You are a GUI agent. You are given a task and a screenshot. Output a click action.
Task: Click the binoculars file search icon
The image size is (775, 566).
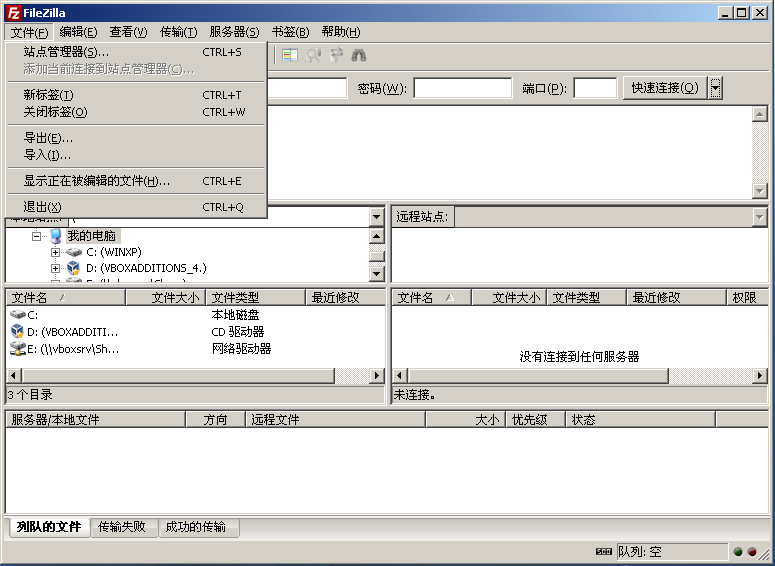click(359, 55)
